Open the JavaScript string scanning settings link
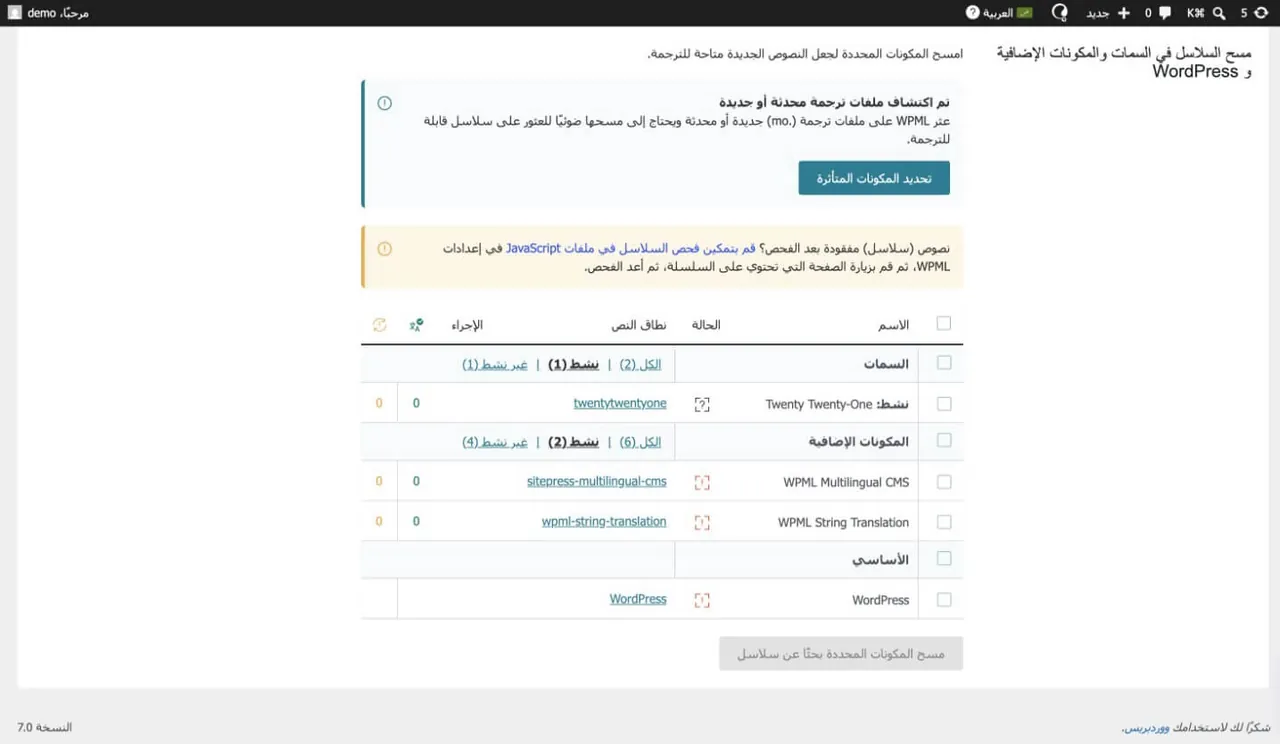The height and width of the screenshot is (744, 1280). tap(631, 248)
